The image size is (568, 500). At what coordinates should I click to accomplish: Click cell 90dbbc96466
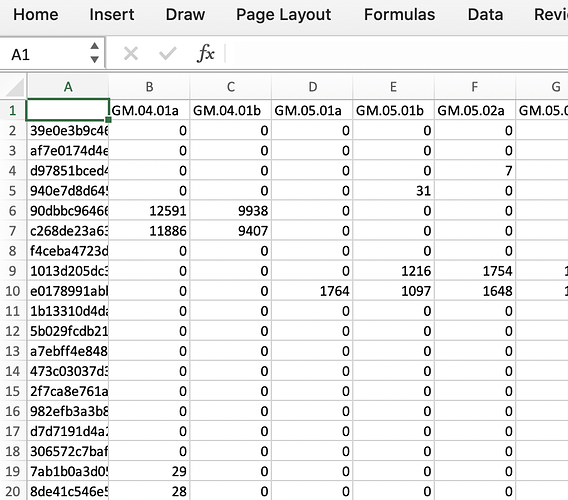pos(68,211)
